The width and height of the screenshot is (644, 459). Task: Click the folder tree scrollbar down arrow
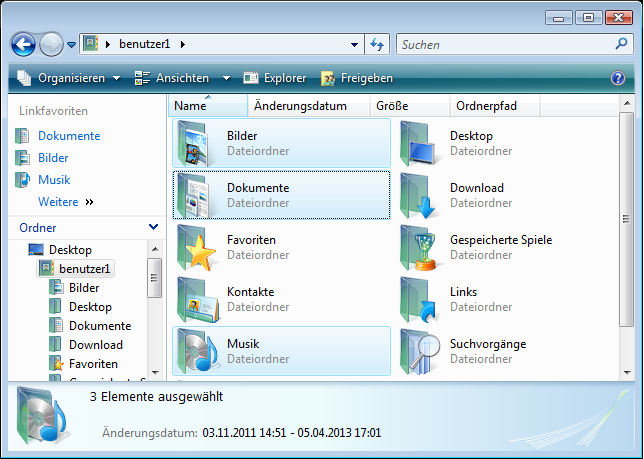(155, 373)
